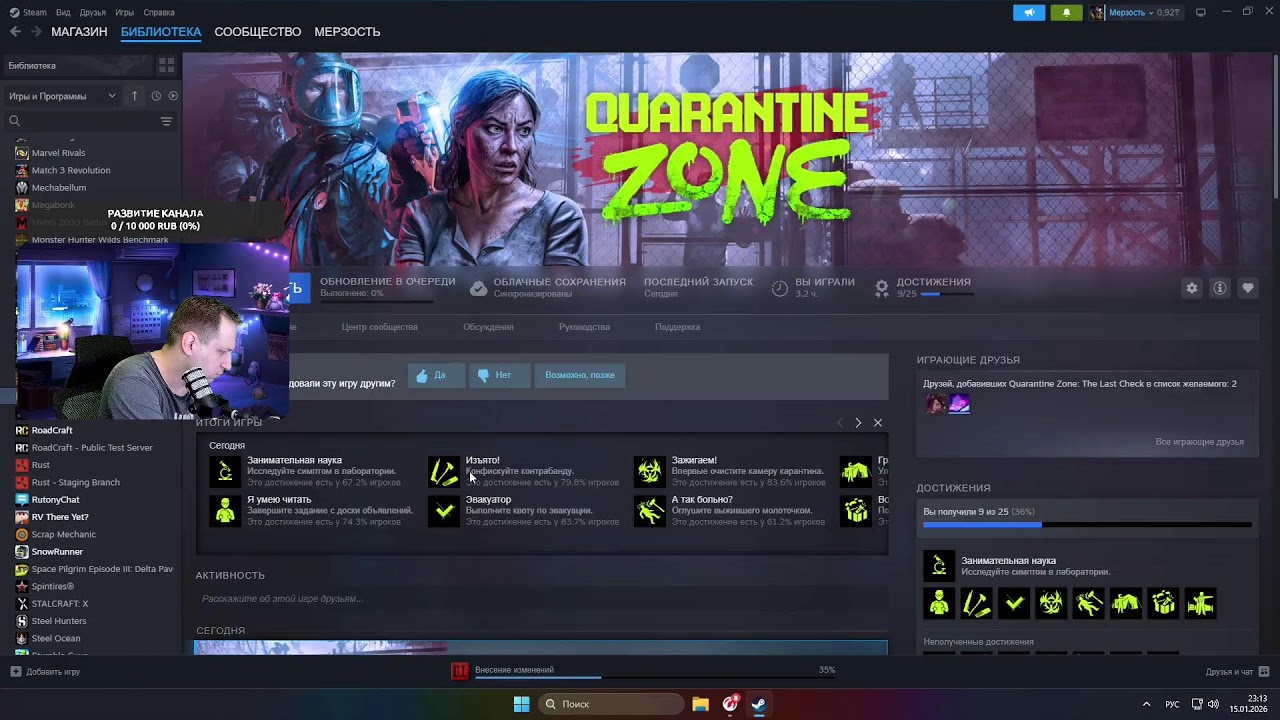Click Добавить игру at bottom left

[x=45, y=672]
